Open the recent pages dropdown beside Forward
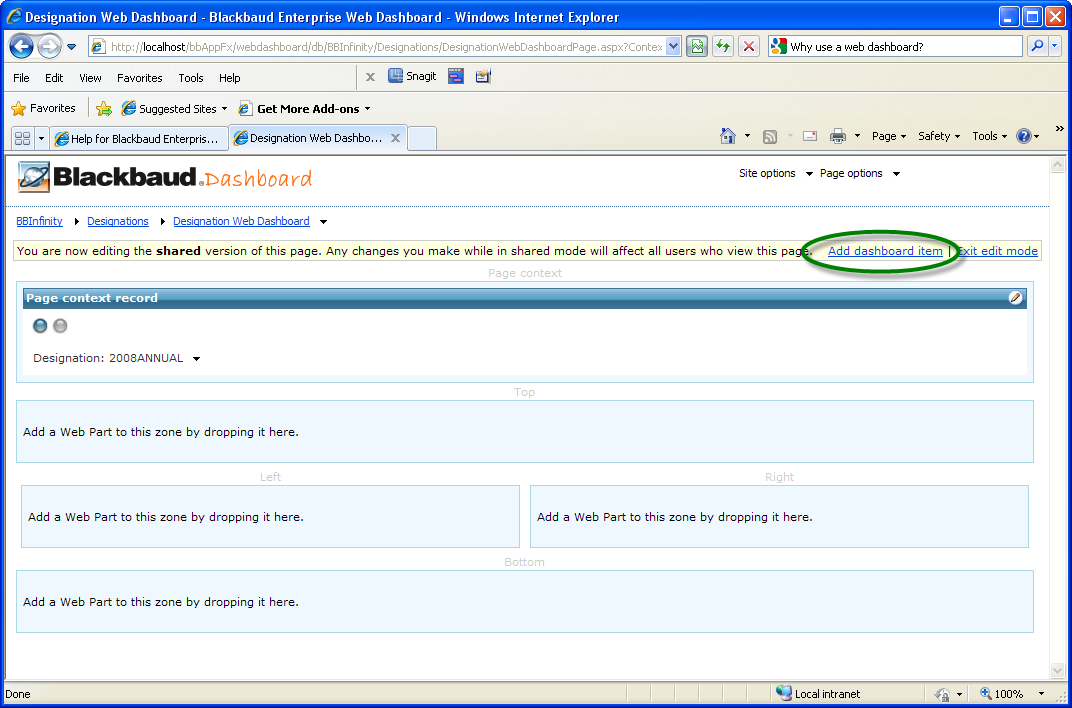The width and height of the screenshot is (1072, 708). pyautogui.click(x=71, y=47)
